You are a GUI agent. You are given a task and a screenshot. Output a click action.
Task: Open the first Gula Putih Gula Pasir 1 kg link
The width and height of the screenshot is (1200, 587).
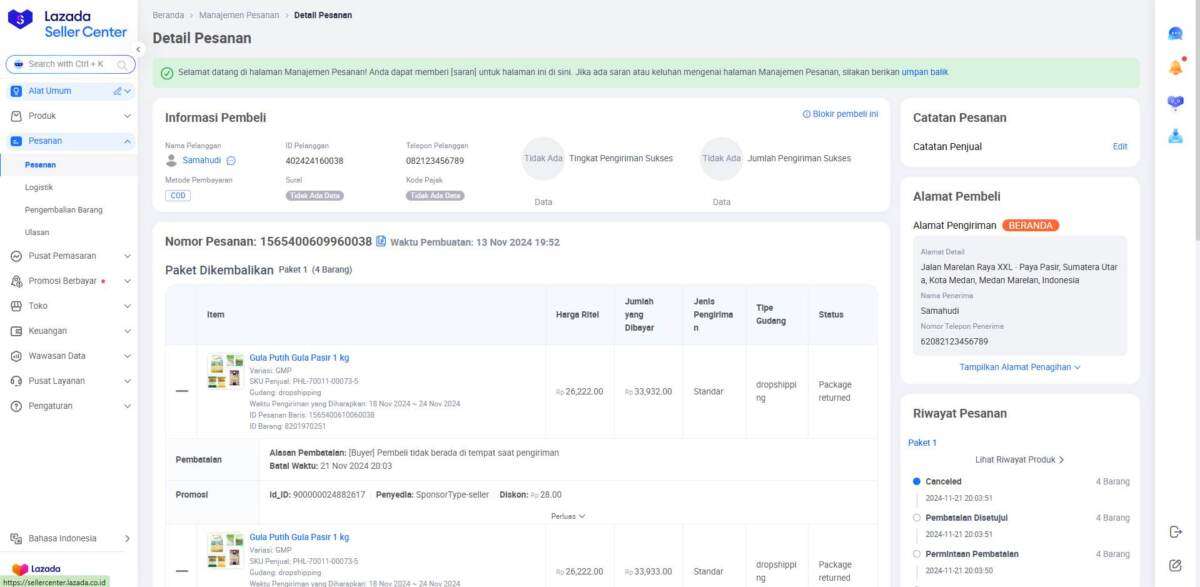299,357
